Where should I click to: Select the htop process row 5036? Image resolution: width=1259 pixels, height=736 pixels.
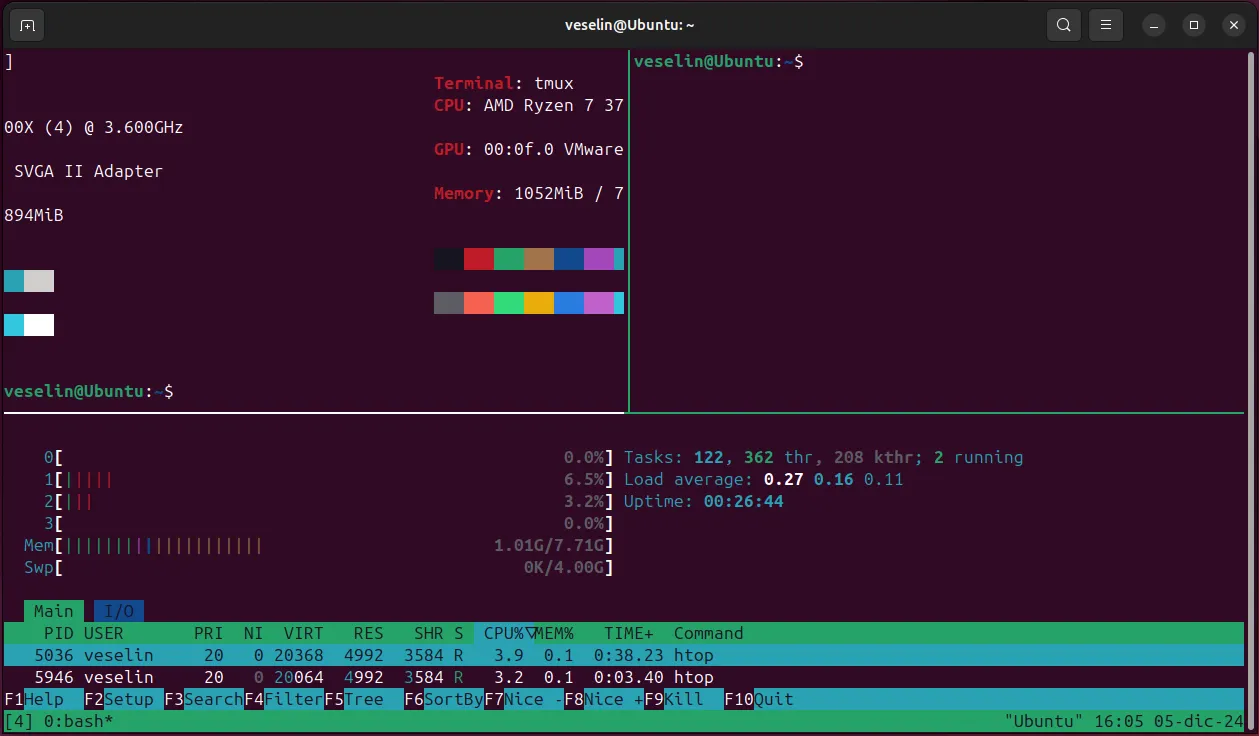300,655
